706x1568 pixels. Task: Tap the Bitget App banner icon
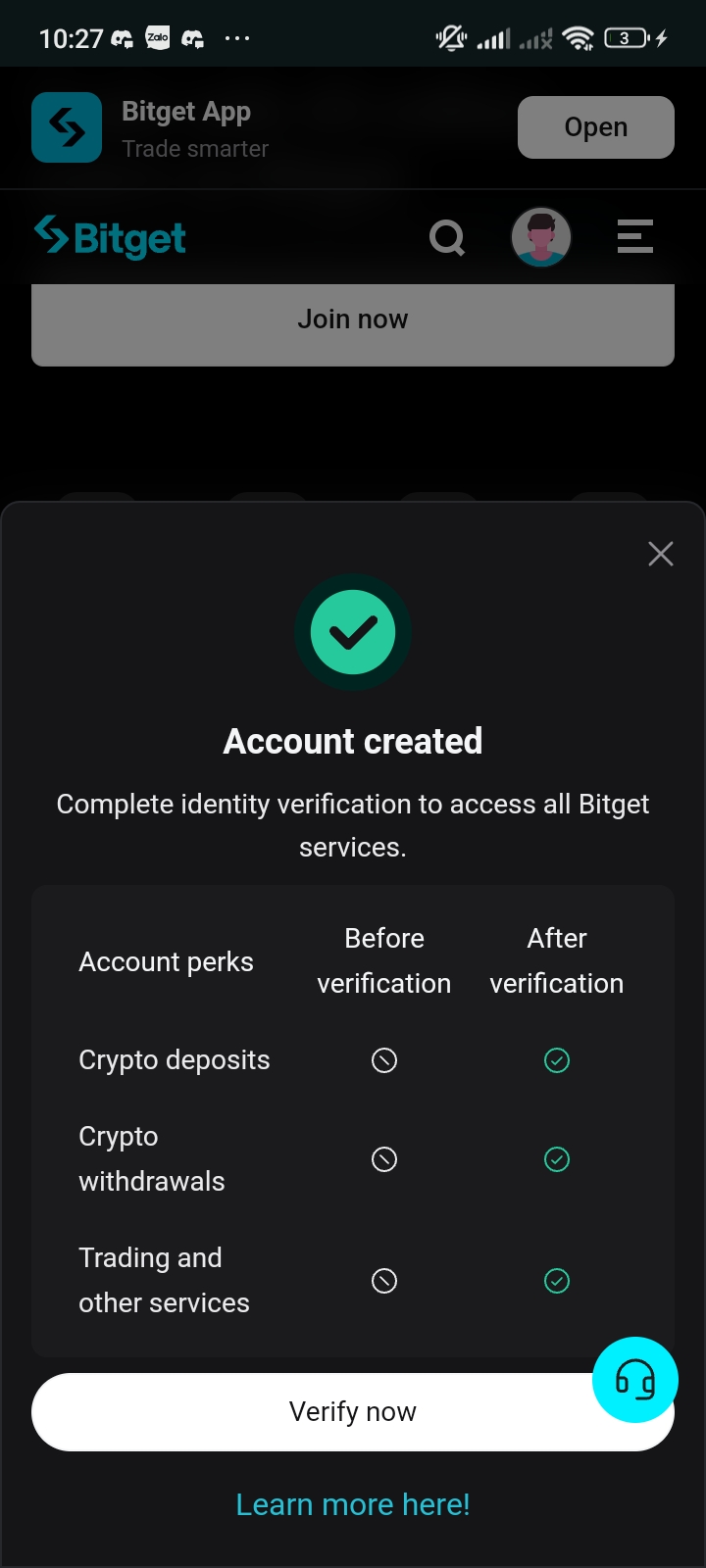67,127
